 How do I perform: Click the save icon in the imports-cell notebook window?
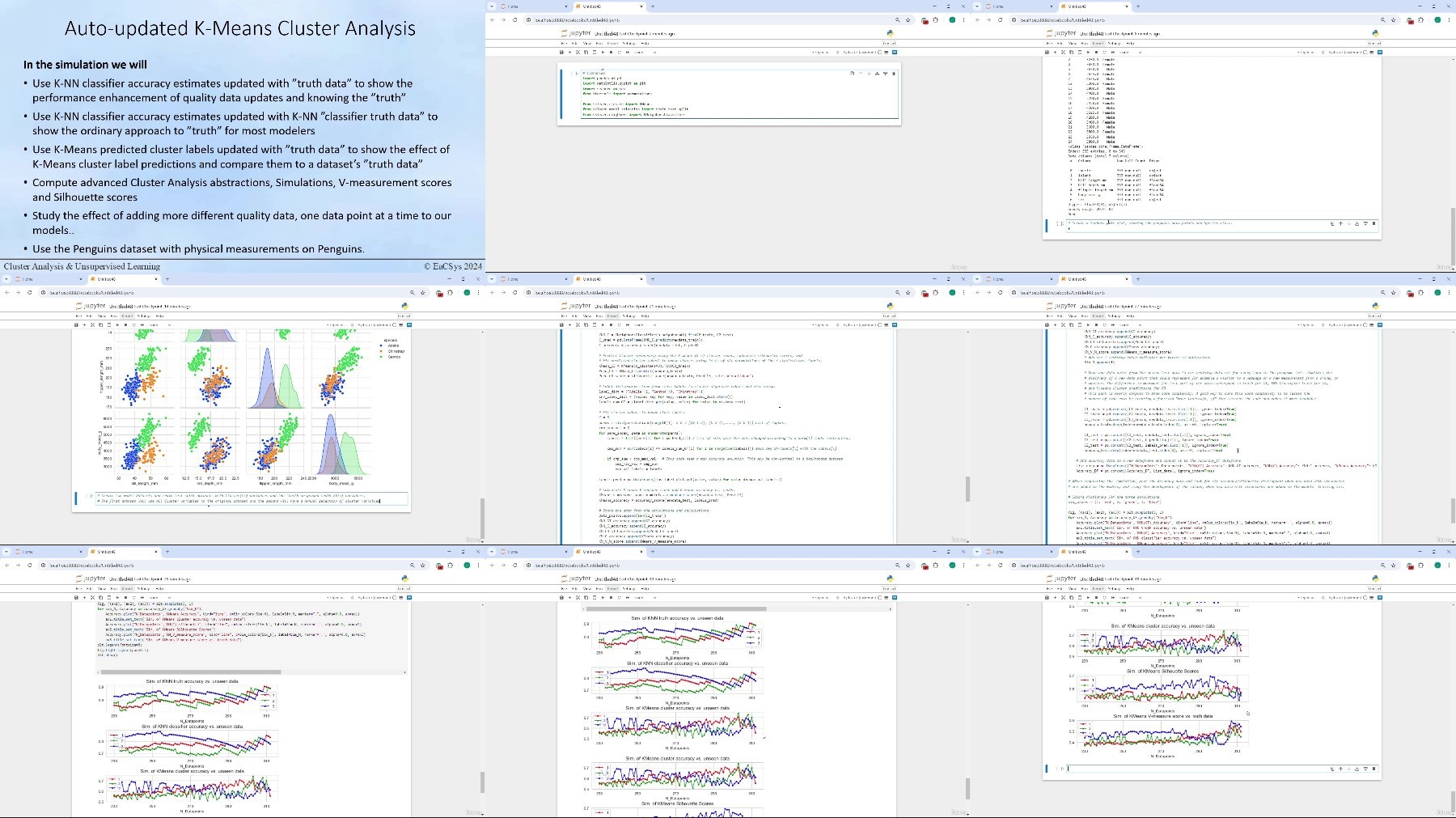pos(561,52)
